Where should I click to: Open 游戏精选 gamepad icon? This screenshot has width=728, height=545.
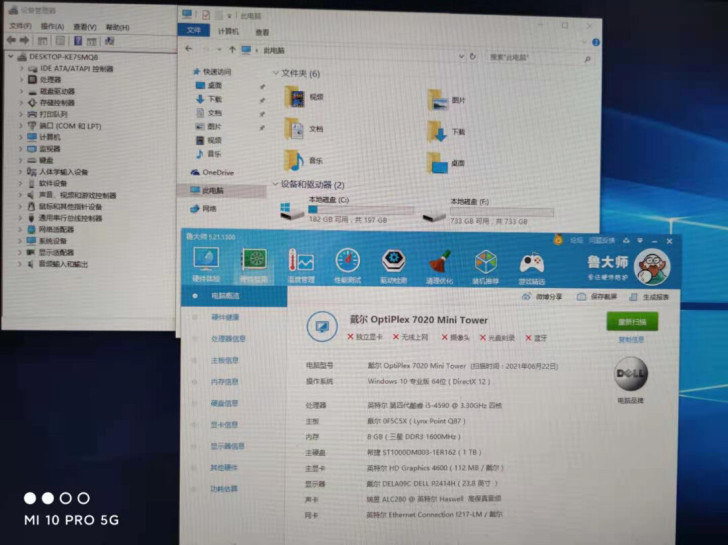click(532, 268)
